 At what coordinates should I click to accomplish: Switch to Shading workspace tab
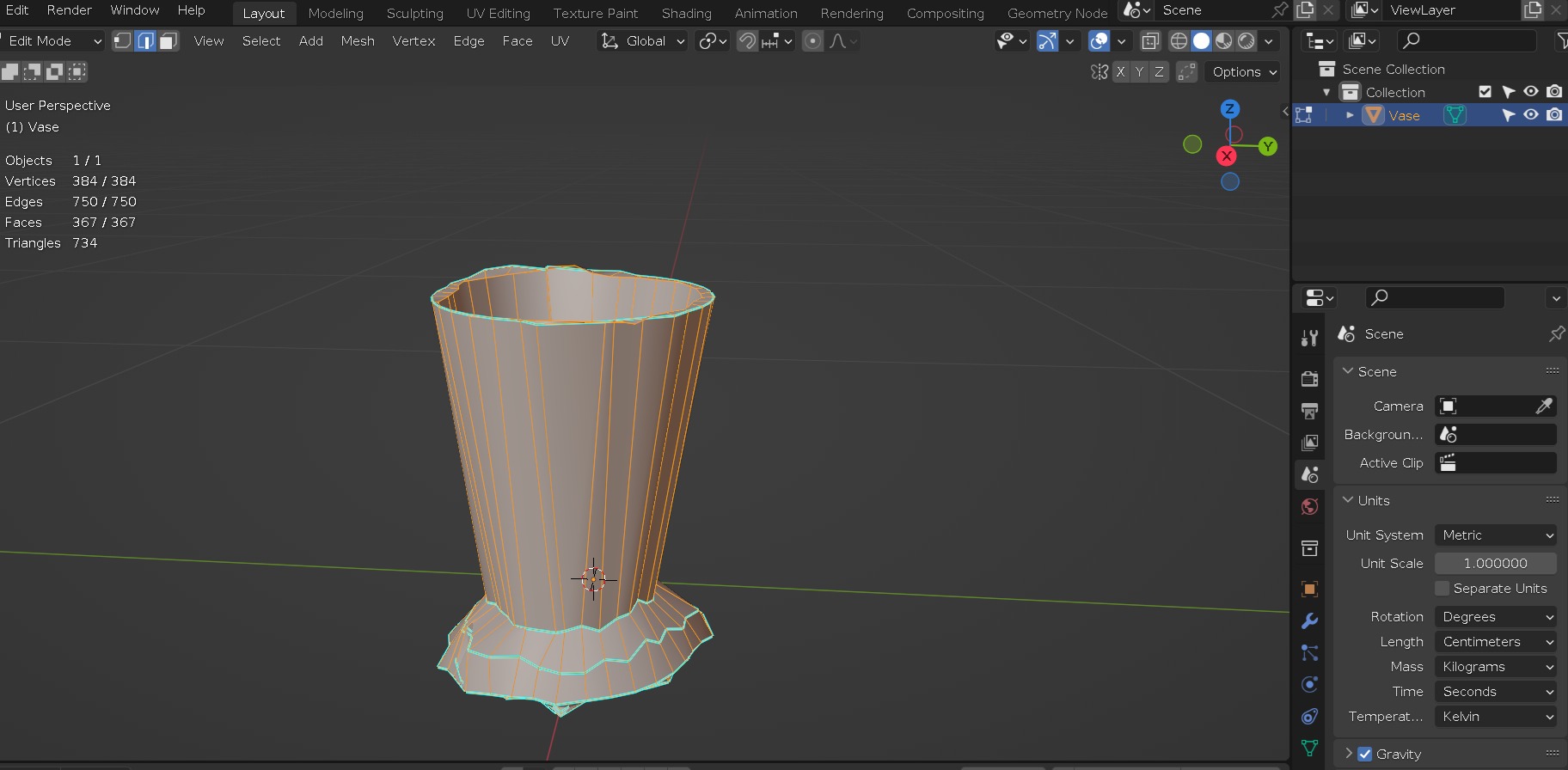pos(687,13)
